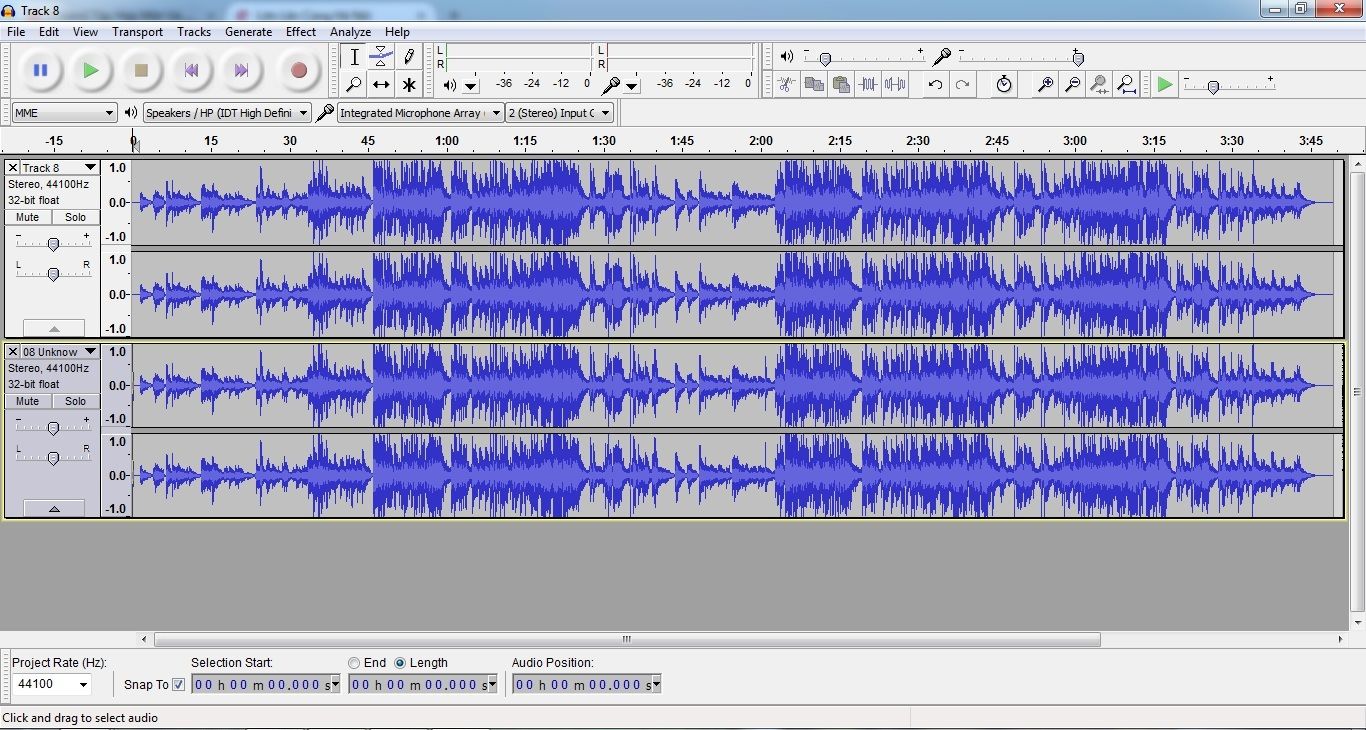This screenshot has height=730, width=1366.
Task: Click the Cut scissors icon
Action: [x=787, y=85]
